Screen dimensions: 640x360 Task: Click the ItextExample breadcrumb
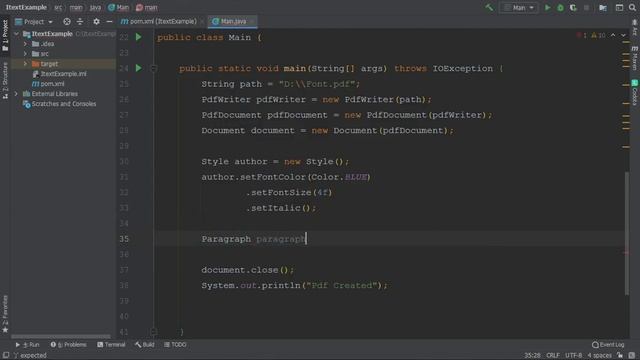pyautogui.click(x=26, y=7)
